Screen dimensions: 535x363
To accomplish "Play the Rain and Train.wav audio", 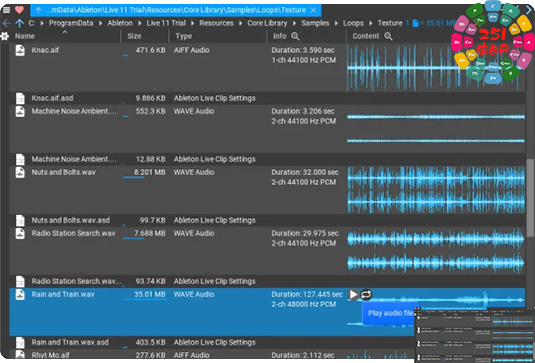I will click(353, 294).
